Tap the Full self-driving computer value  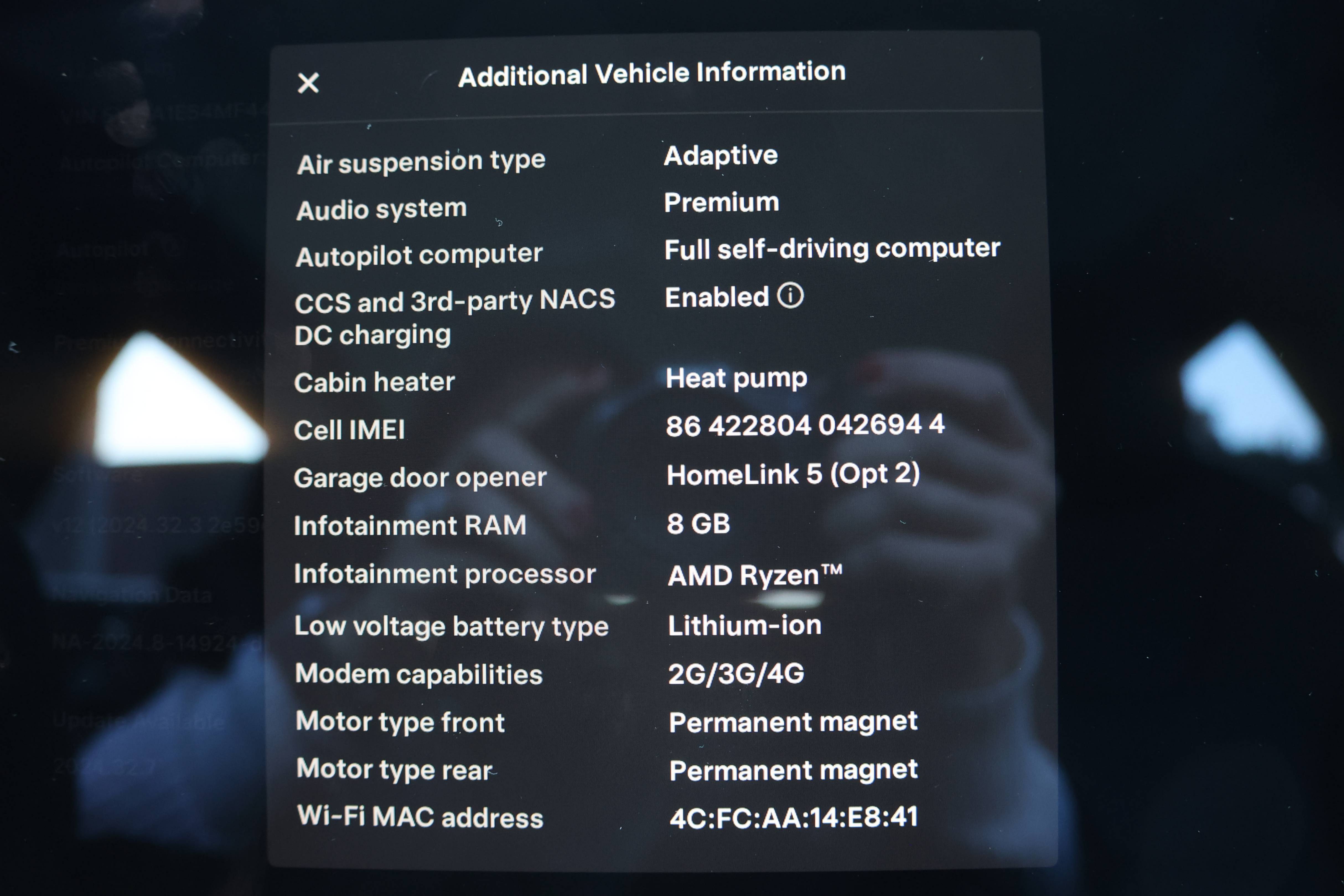pos(832,248)
